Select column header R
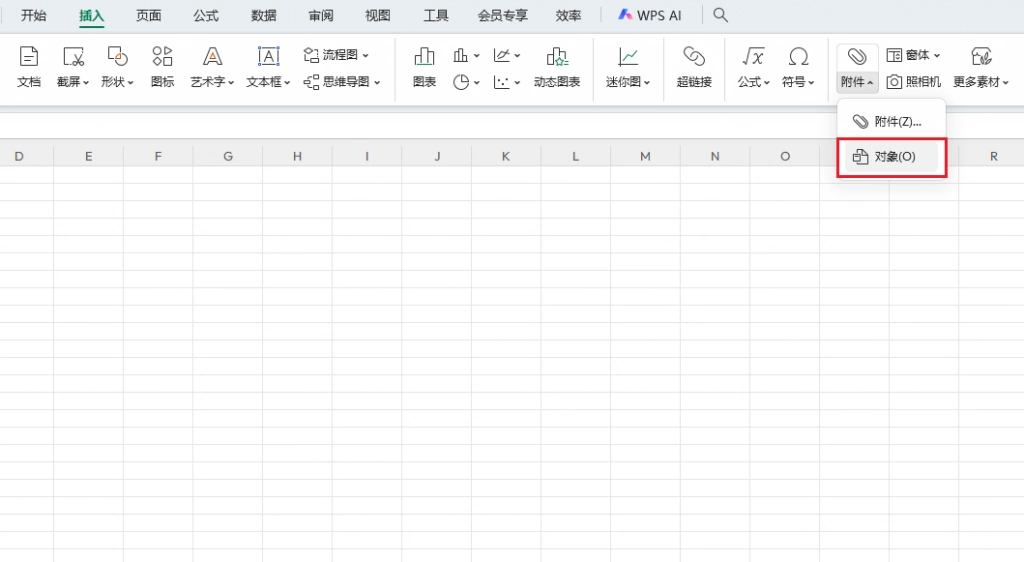This screenshot has width=1024, height=562. pyautogui.click(x=993, y=156)
